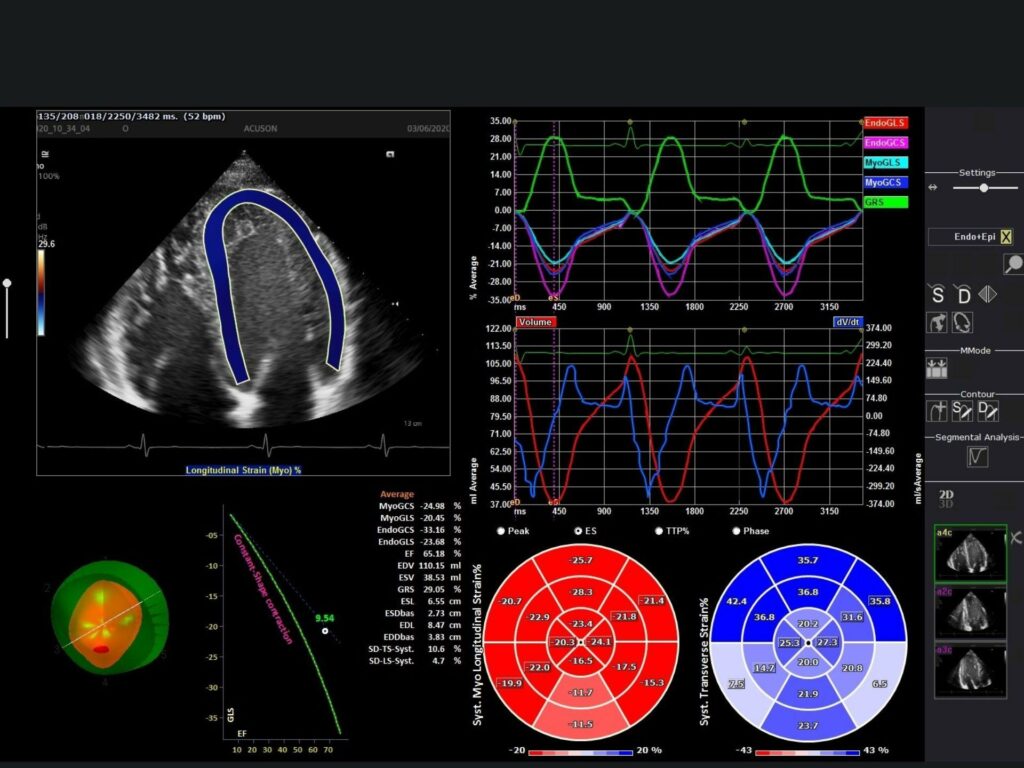Image resolution: width=1024 pixels, height=768 pixels.
Task: Click the MMode icon under MMode section
Action: (x=937, y=368)
